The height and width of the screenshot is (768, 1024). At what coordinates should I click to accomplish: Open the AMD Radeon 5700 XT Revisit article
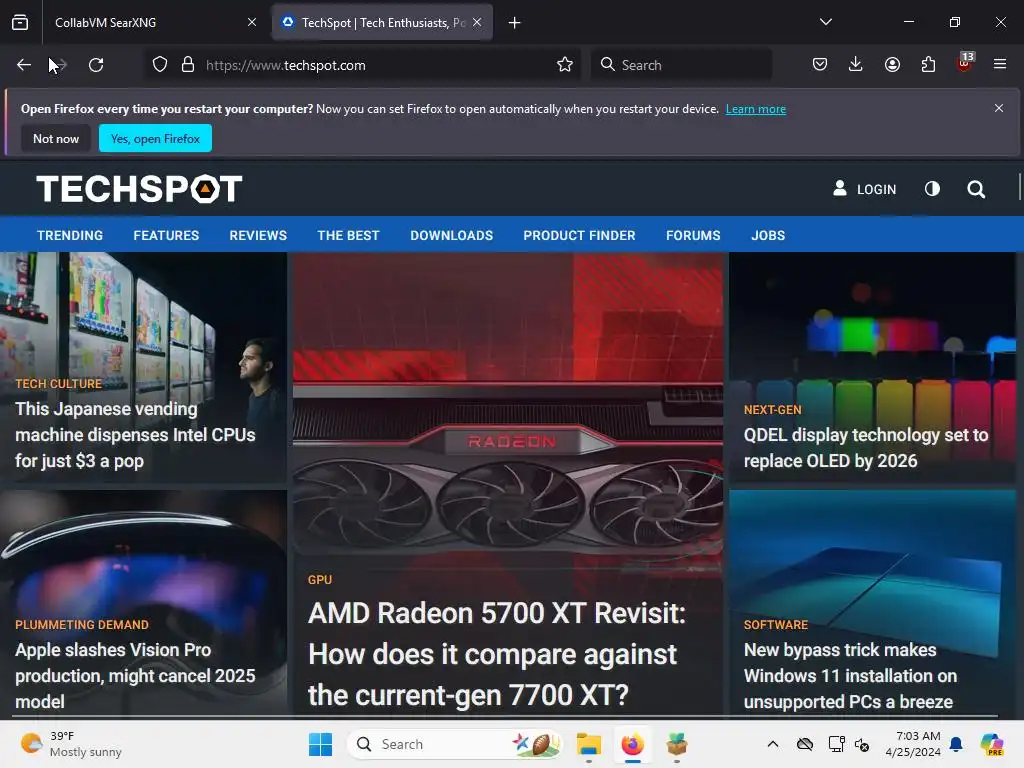click(x=497, y=654)
